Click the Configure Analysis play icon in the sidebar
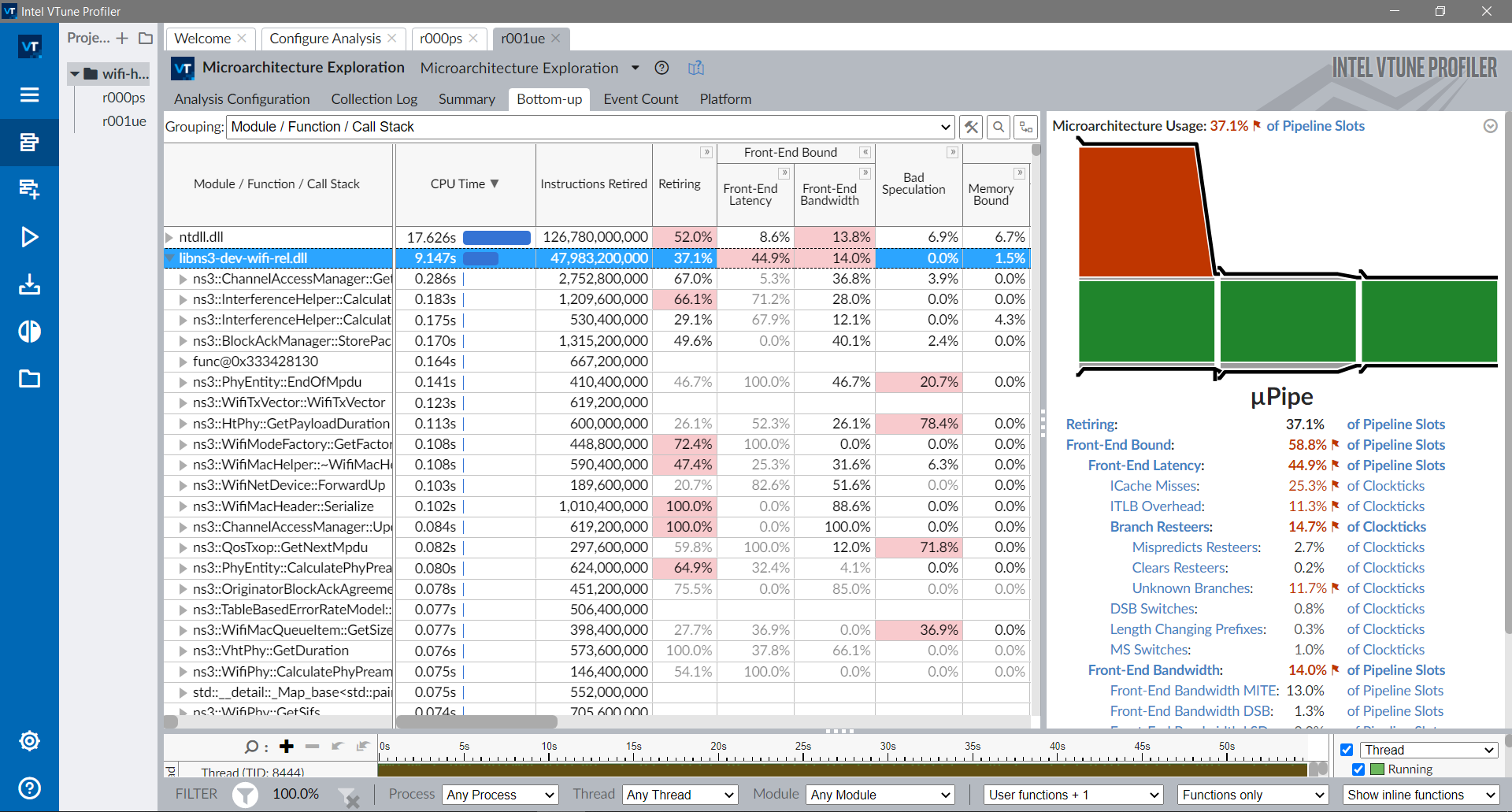The height and width of the screenshot is (812, 1512). pos(29,237)
